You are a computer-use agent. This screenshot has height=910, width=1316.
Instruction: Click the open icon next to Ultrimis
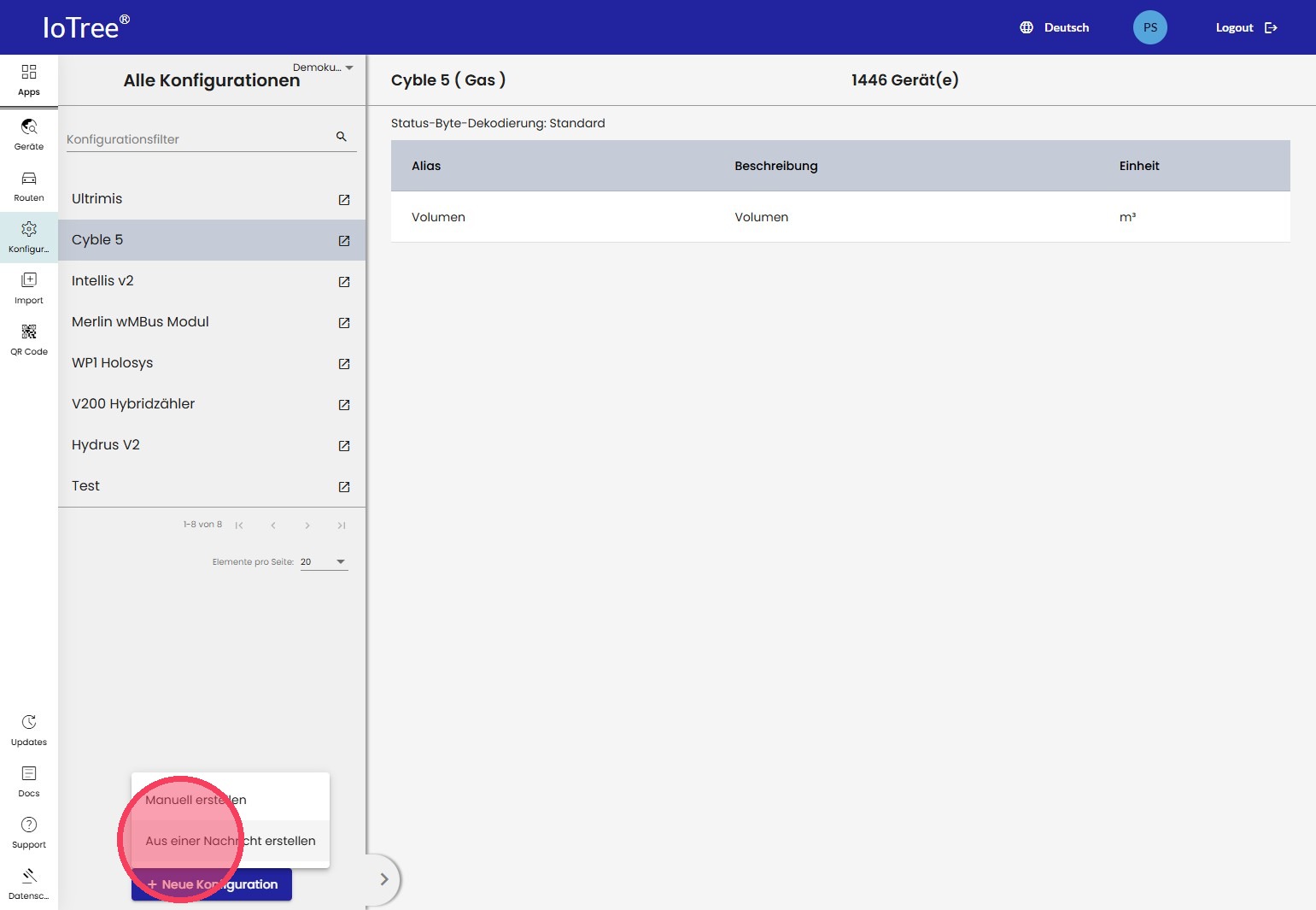pyautogui.click(x=344, y=200)
